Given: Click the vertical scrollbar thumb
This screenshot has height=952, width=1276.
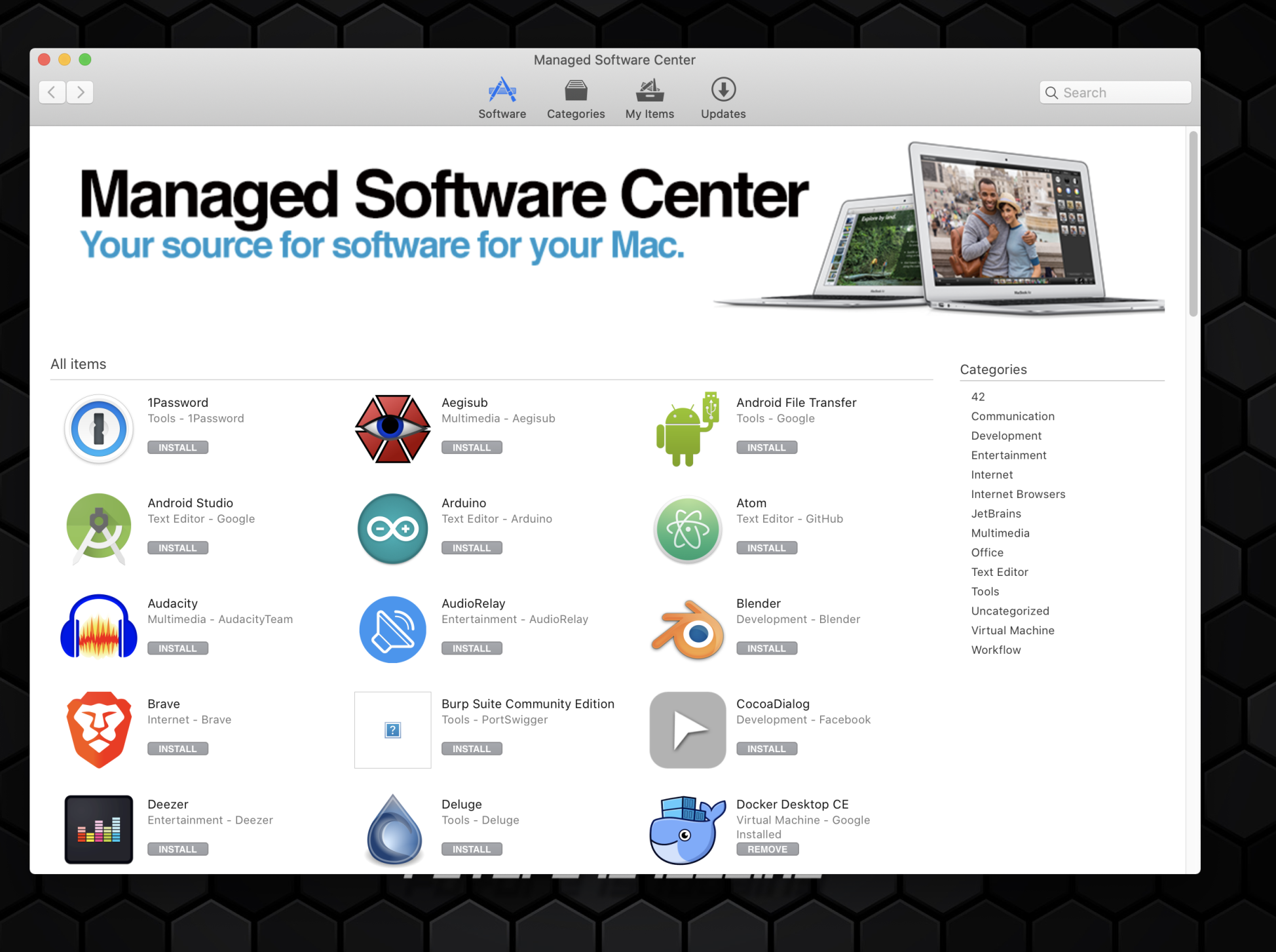Looking at the screenshot, I should tap(1193, 223).
